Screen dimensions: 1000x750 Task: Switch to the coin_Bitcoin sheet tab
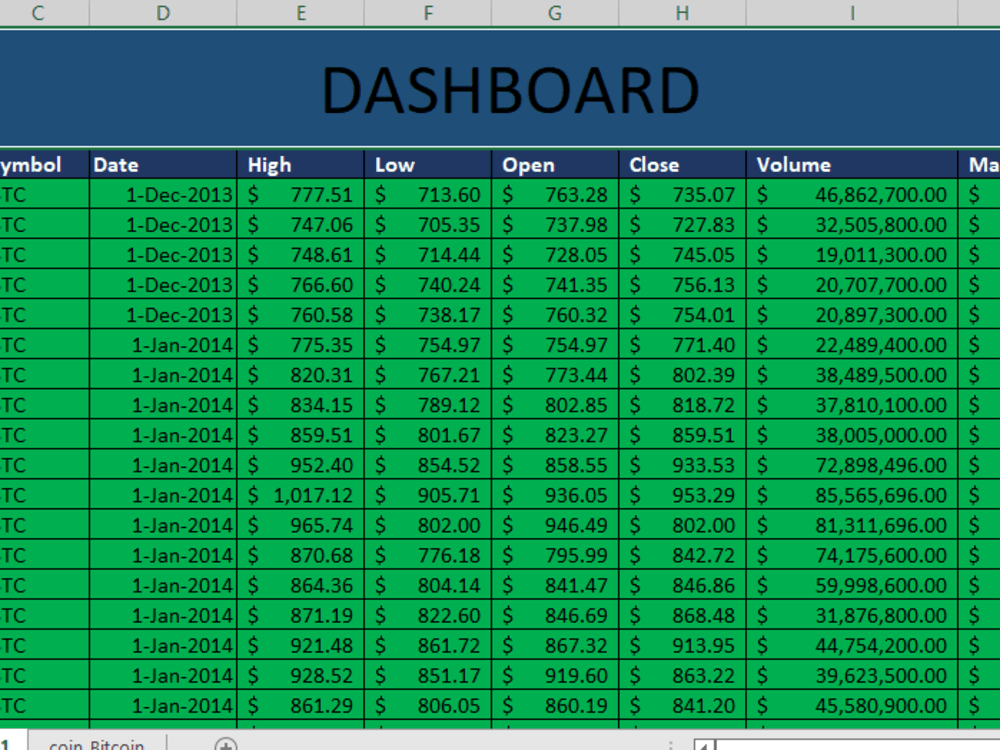(x=97, y=744)
